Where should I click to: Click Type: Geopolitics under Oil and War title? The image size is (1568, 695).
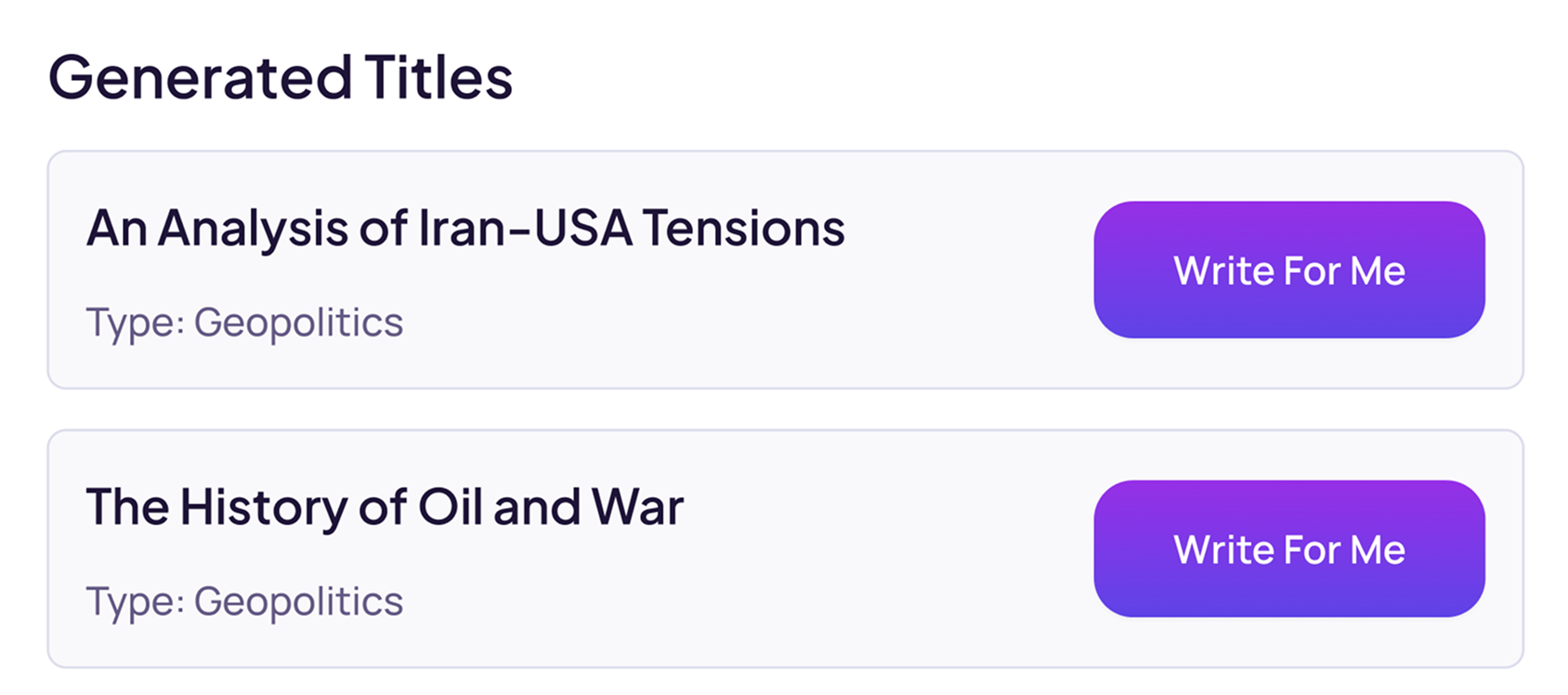244,602
